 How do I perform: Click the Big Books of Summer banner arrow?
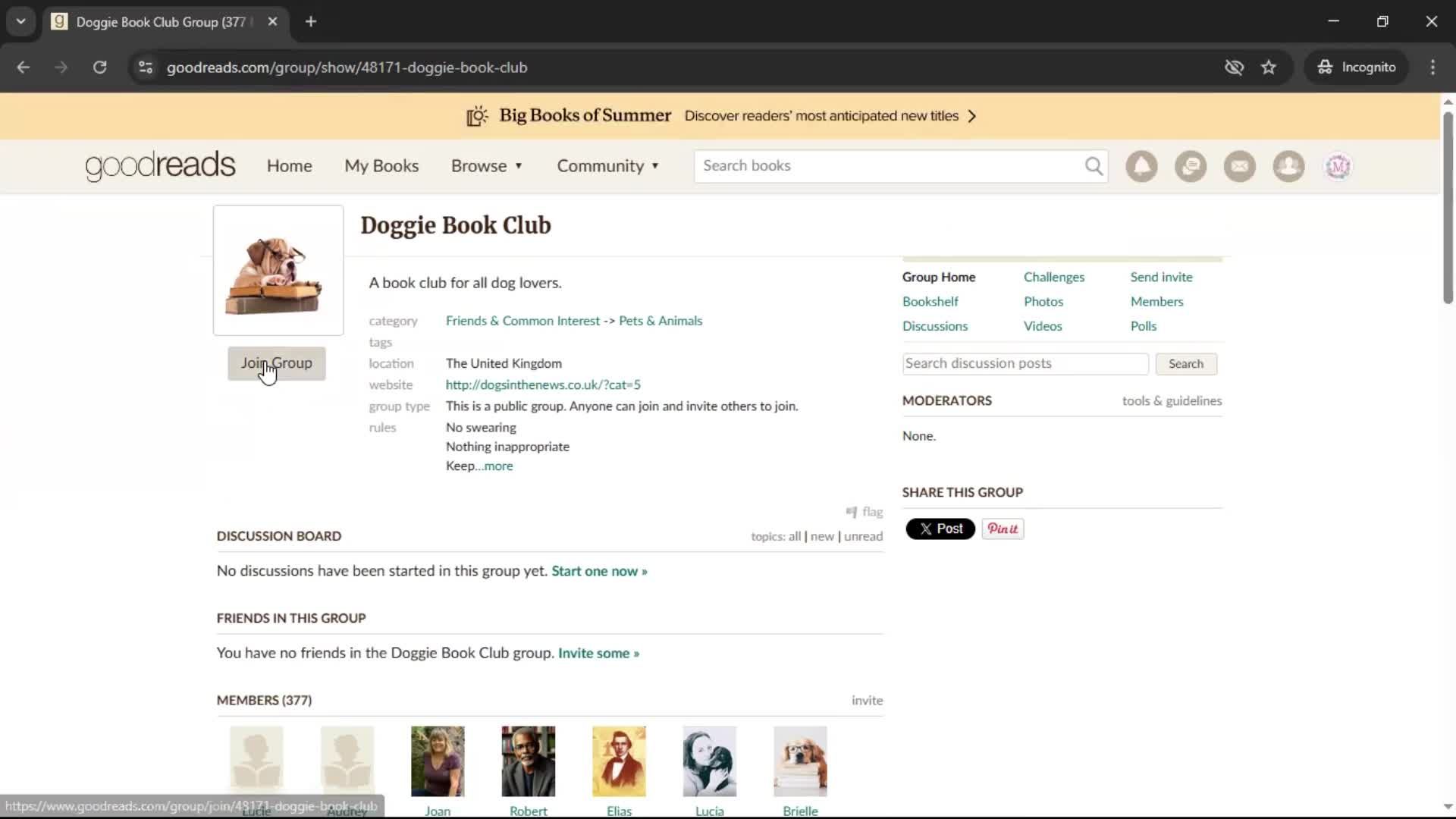coord(972,116)
